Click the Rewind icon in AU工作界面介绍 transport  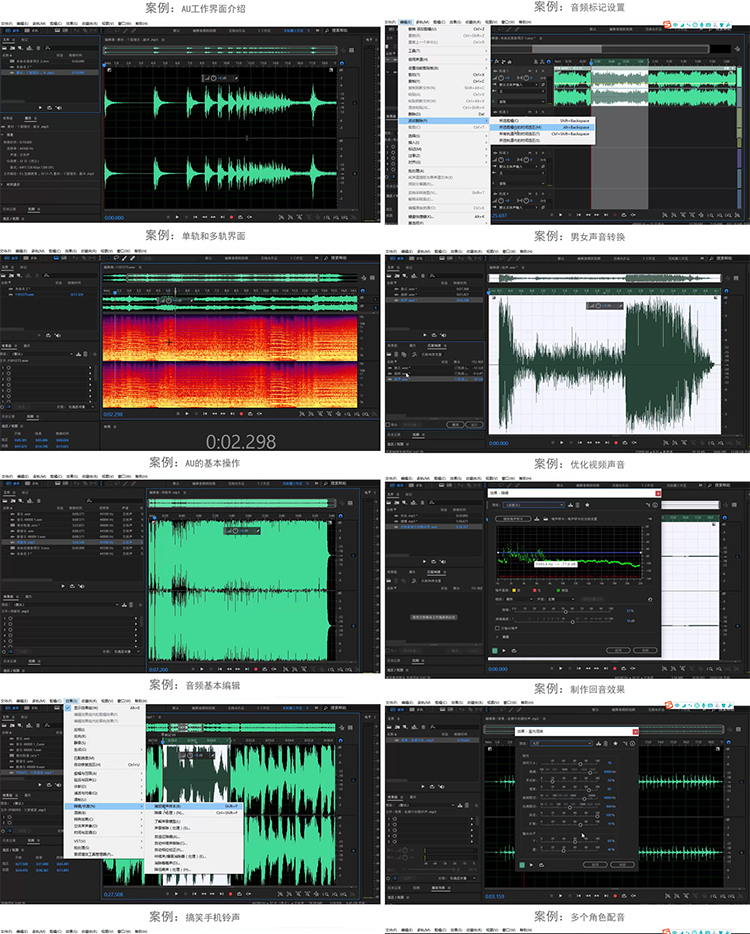(204, 217)
